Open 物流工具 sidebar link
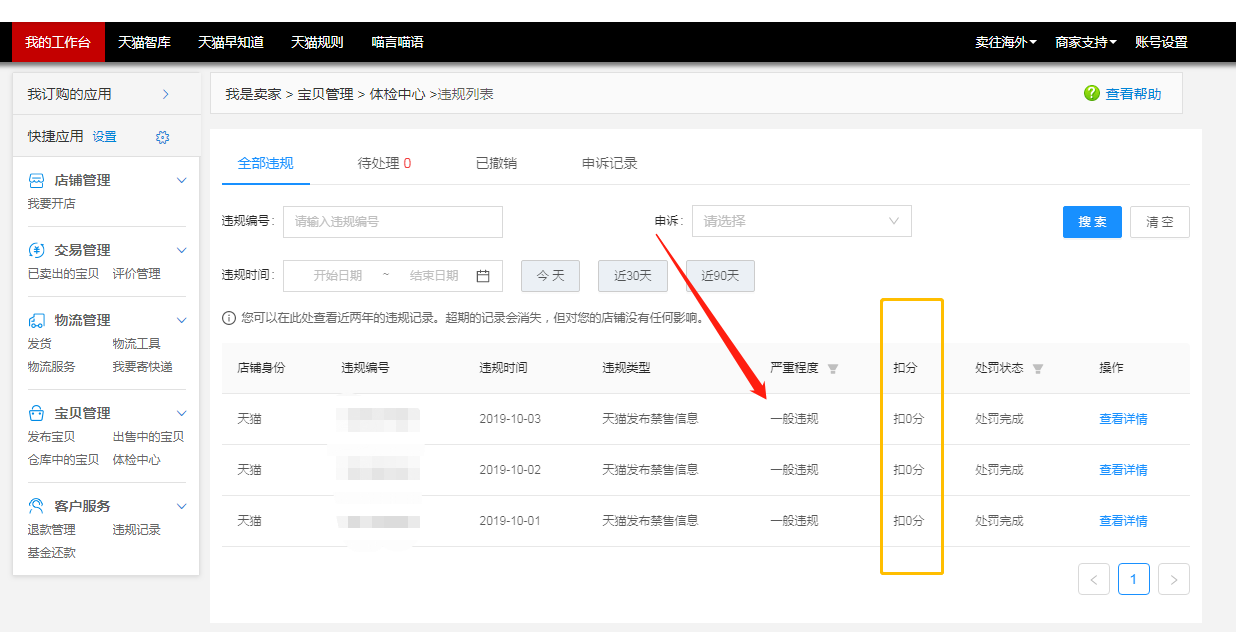 coord(136,344)
